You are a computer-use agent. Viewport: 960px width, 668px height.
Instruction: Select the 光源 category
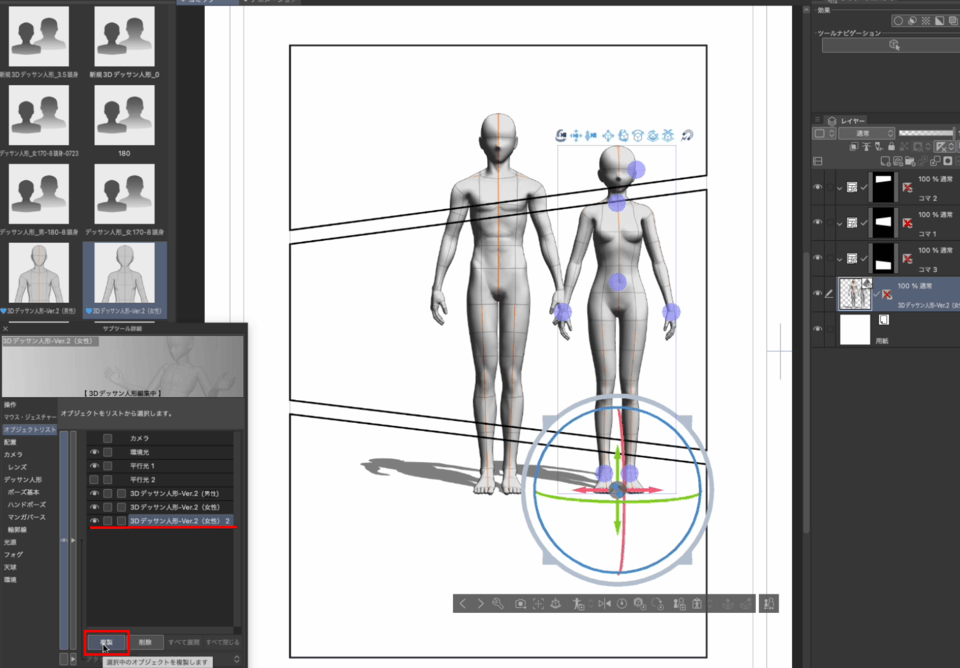(10, 542)
